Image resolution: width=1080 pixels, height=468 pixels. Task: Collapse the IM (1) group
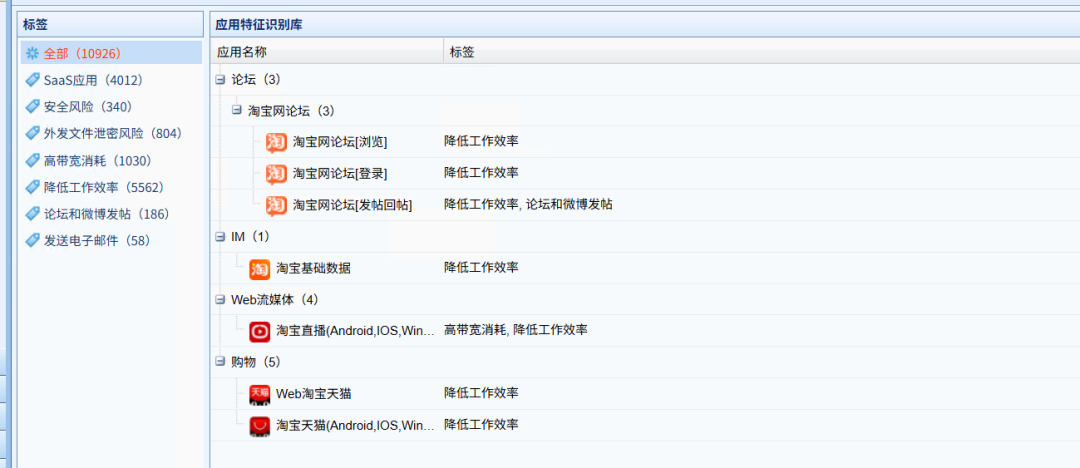tap(220, 236)
